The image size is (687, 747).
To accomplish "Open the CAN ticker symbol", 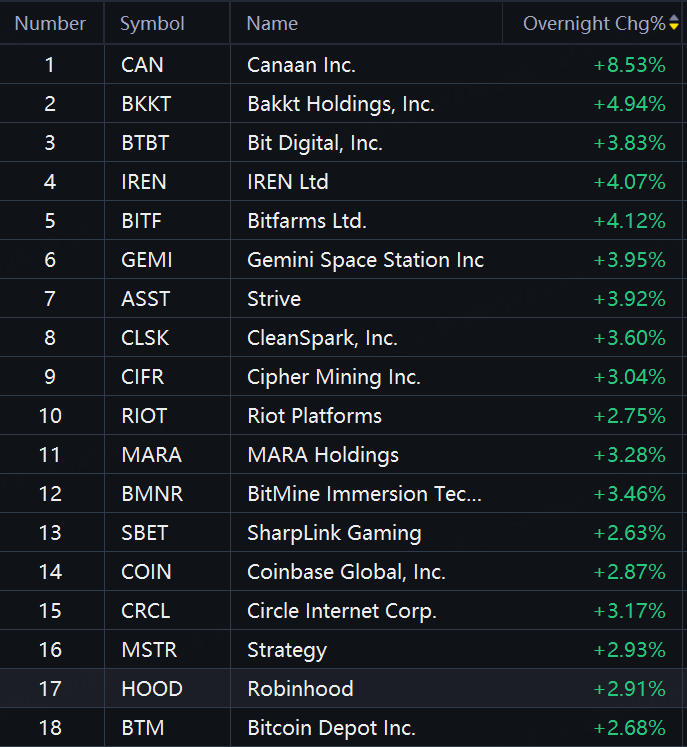I will point(142,65).
